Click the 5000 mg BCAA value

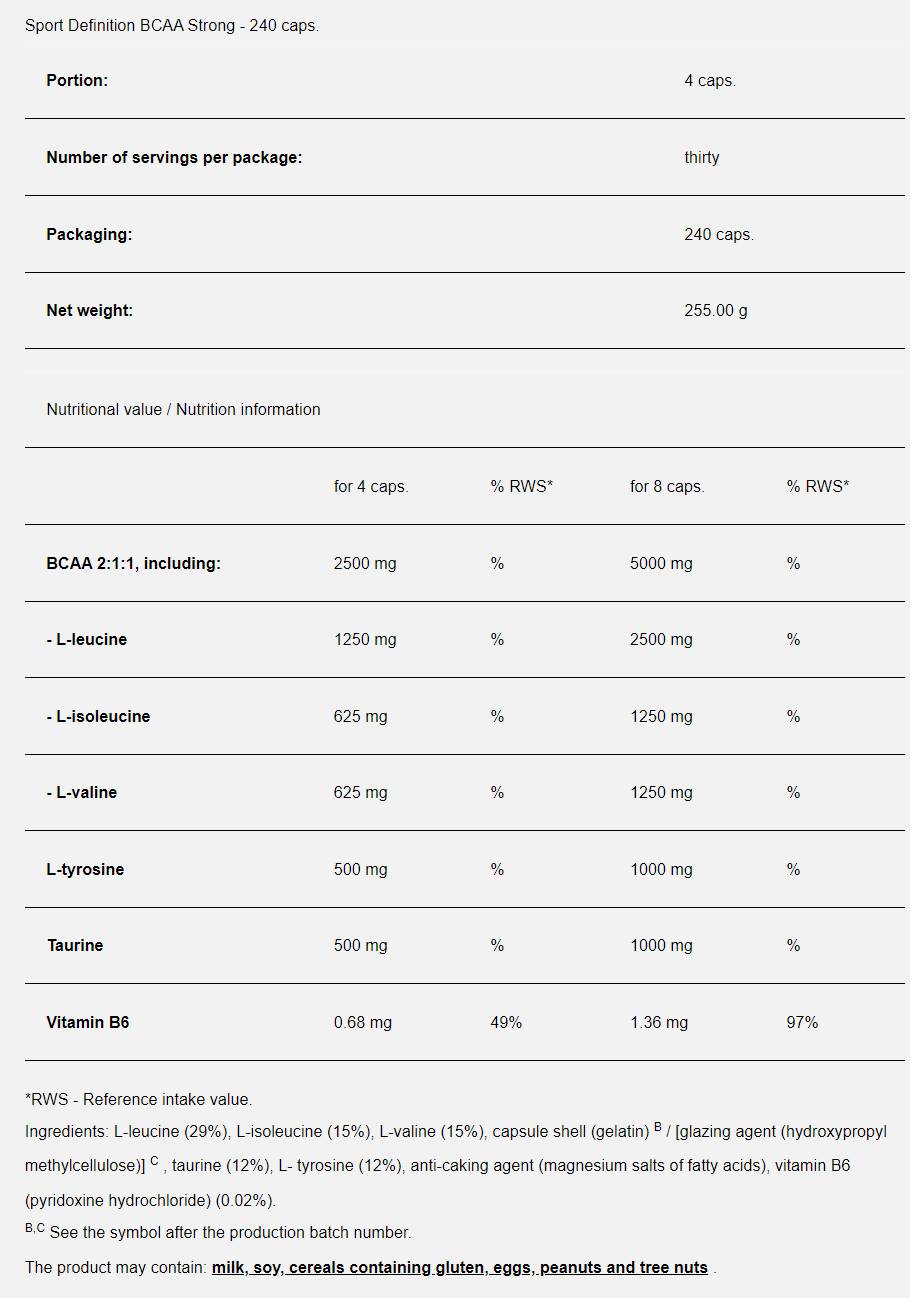click(x=661, y=563)
